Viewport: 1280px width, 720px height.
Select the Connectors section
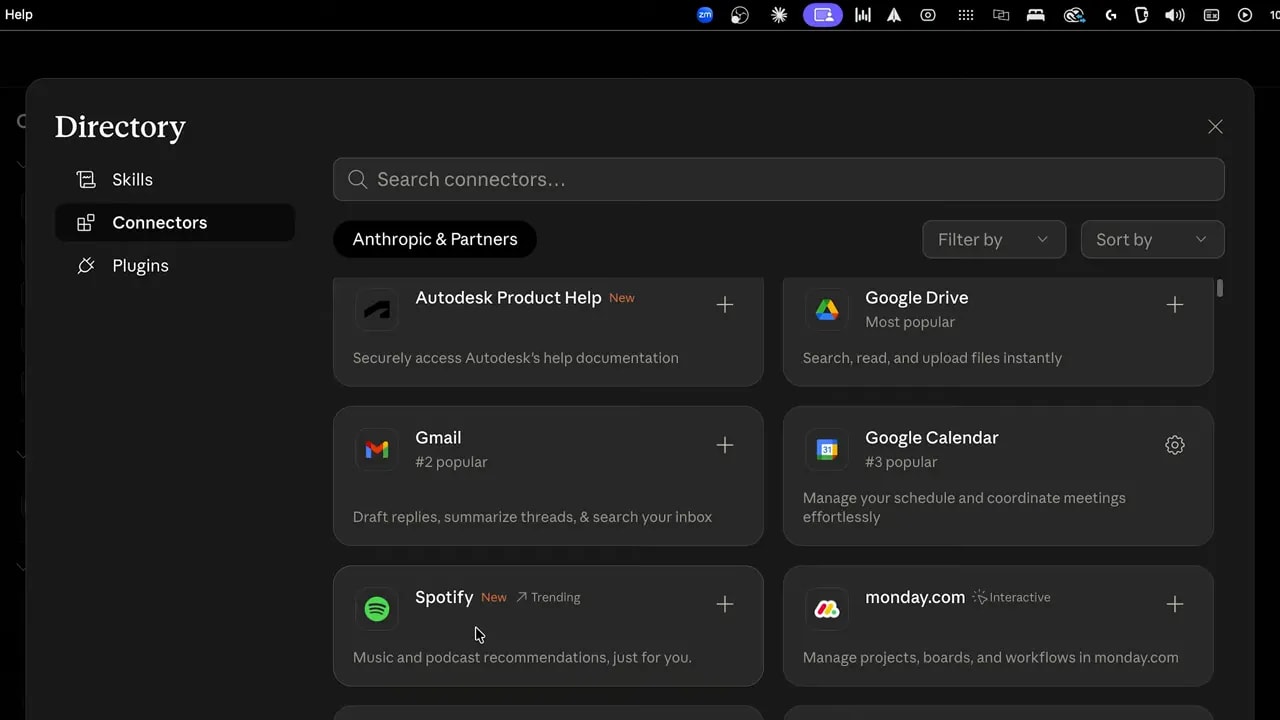coord(175,223)
